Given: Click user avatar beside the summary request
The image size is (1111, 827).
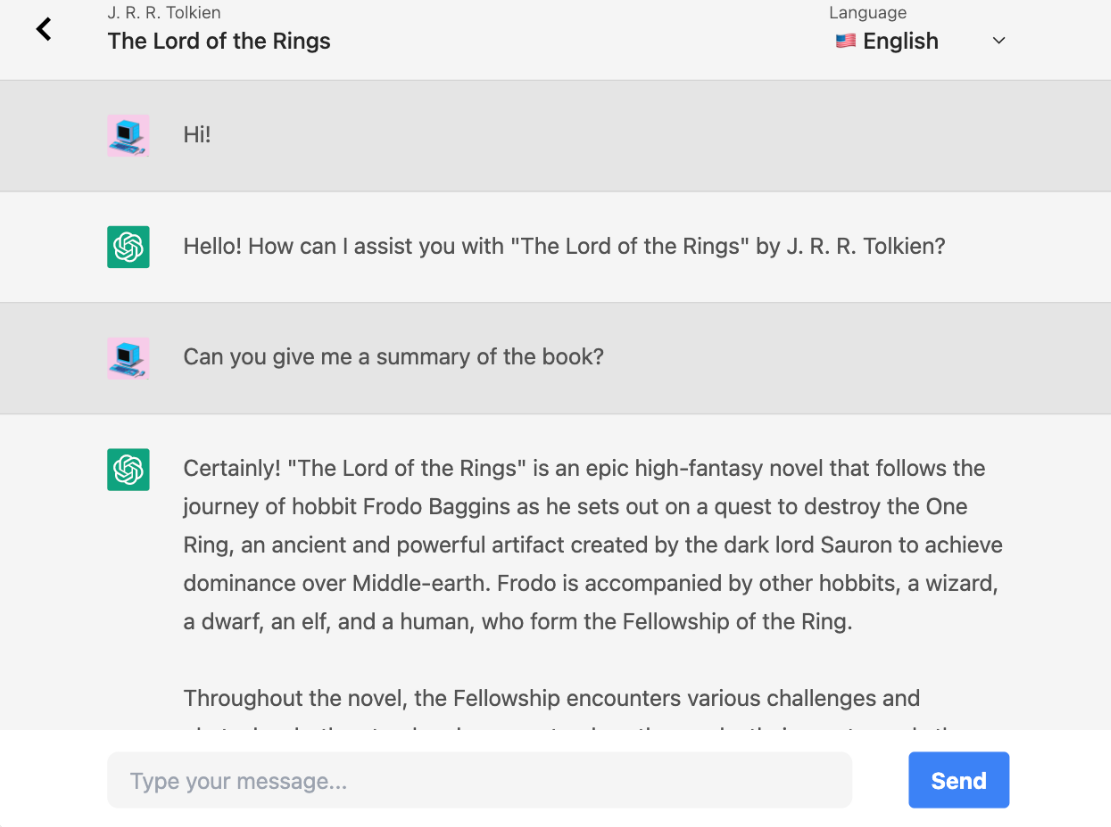Looking at the screenshot, I should point(128,358).
